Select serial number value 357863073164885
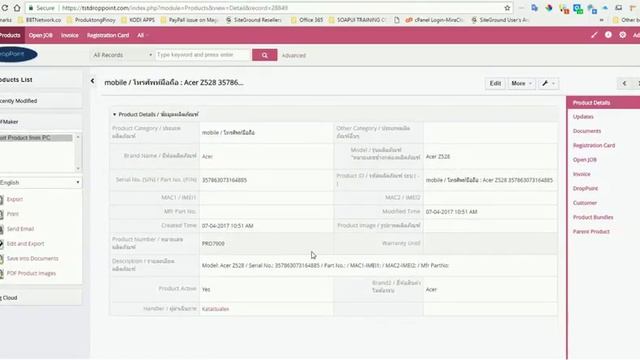The height and width of the screenshot is (360, 640). point(224,180)
